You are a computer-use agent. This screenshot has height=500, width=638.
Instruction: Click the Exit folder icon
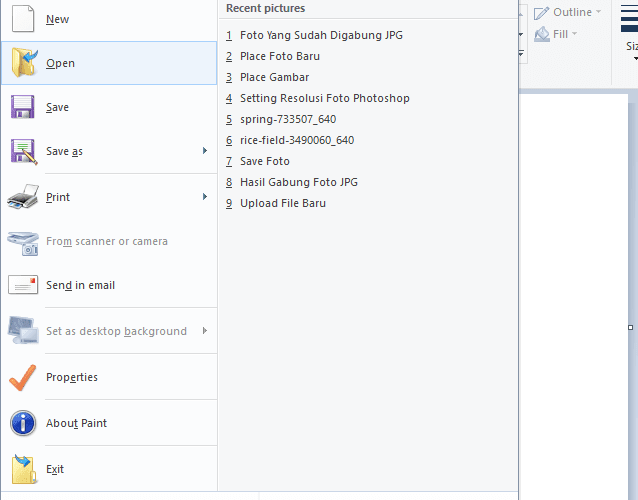(x=24, y=469)
